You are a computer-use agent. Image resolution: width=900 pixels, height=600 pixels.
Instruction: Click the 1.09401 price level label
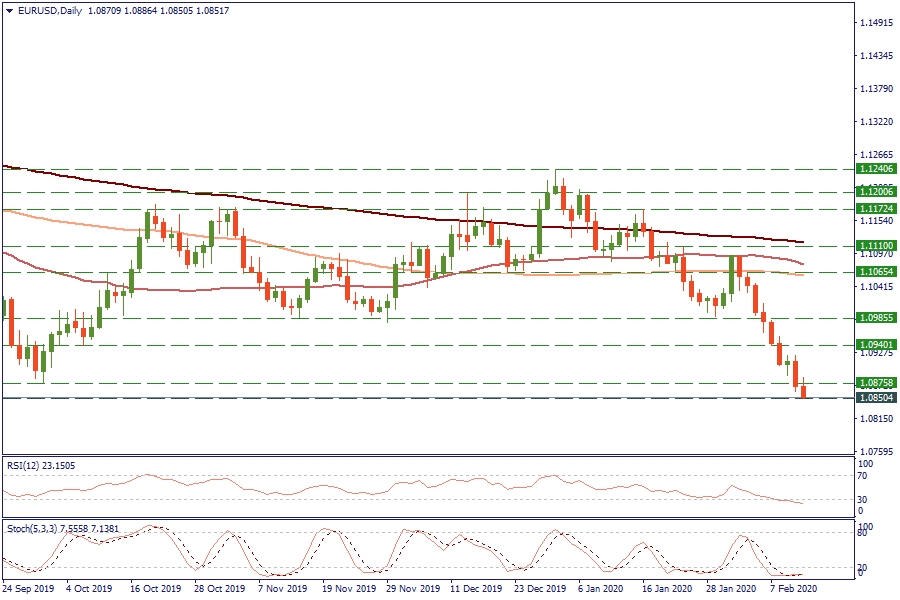(x=875, y=345)
